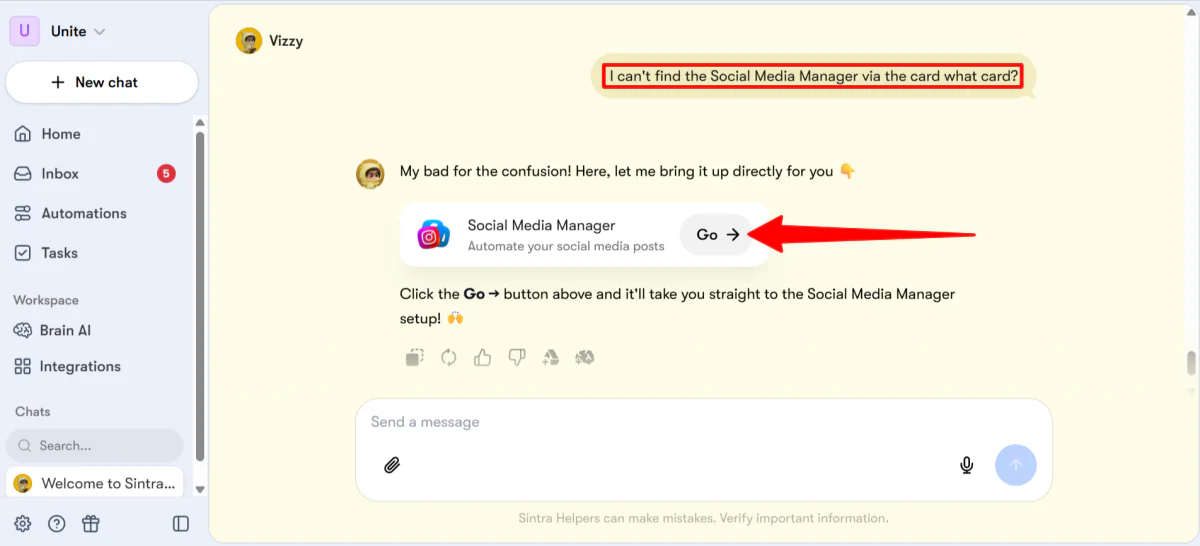Focus the chats Search field
Image resolution: width=1200 pixels, height=546 pixels.
click(x=95, y=445)
